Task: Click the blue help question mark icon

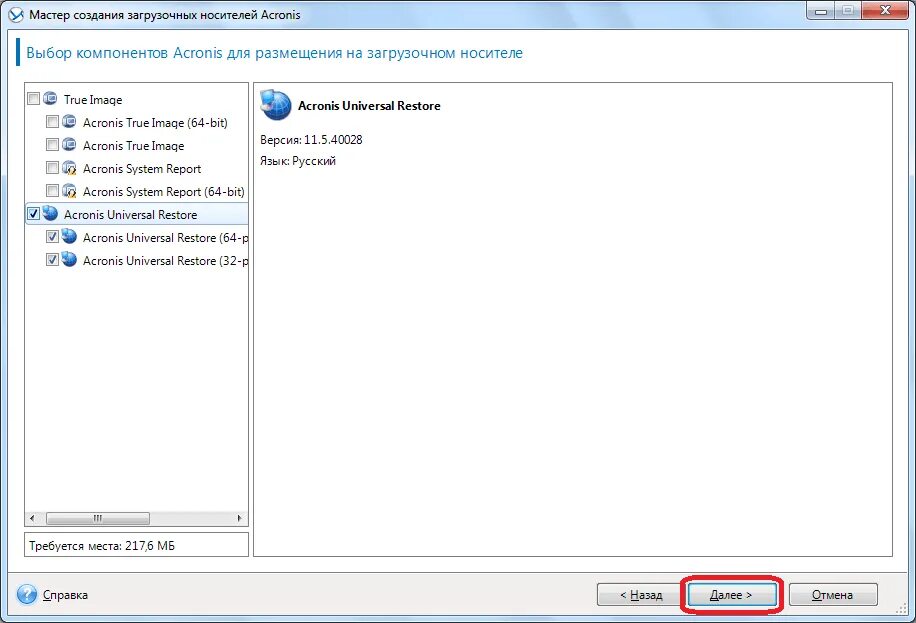Action: tap(27, 594)
